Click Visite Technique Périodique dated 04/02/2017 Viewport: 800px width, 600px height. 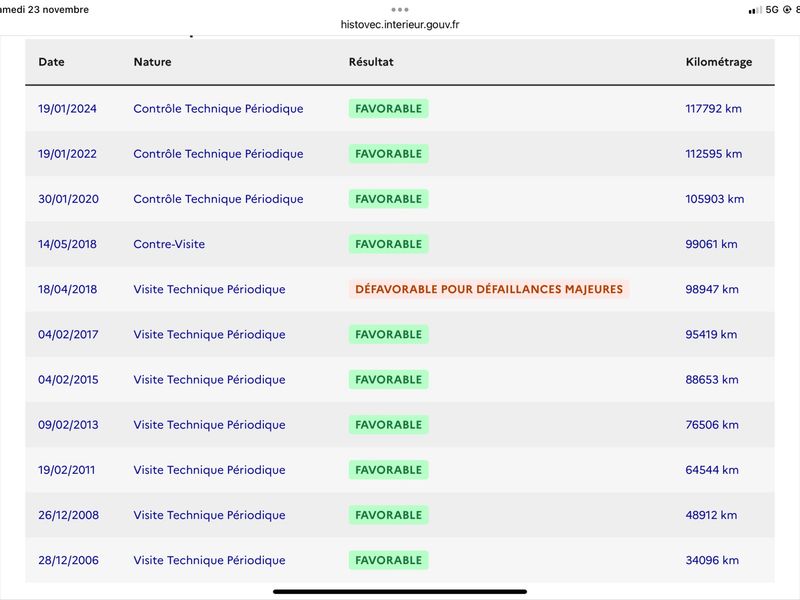coord(209,334)
